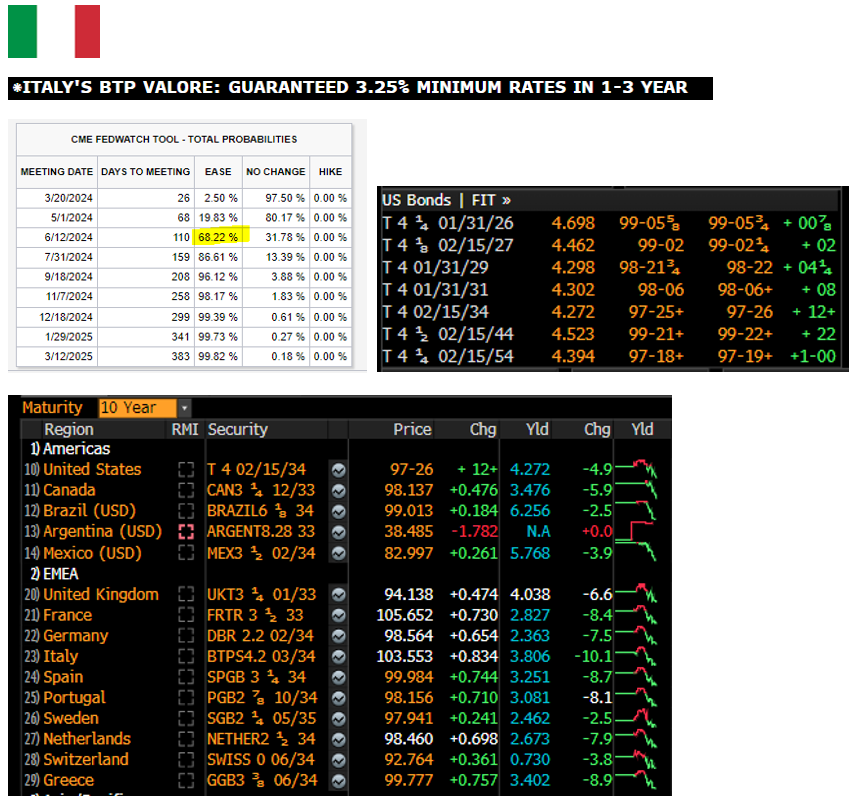
Task: Toggle RMI box for Canada
Action: pyautogui.click(x=186, y=490)
